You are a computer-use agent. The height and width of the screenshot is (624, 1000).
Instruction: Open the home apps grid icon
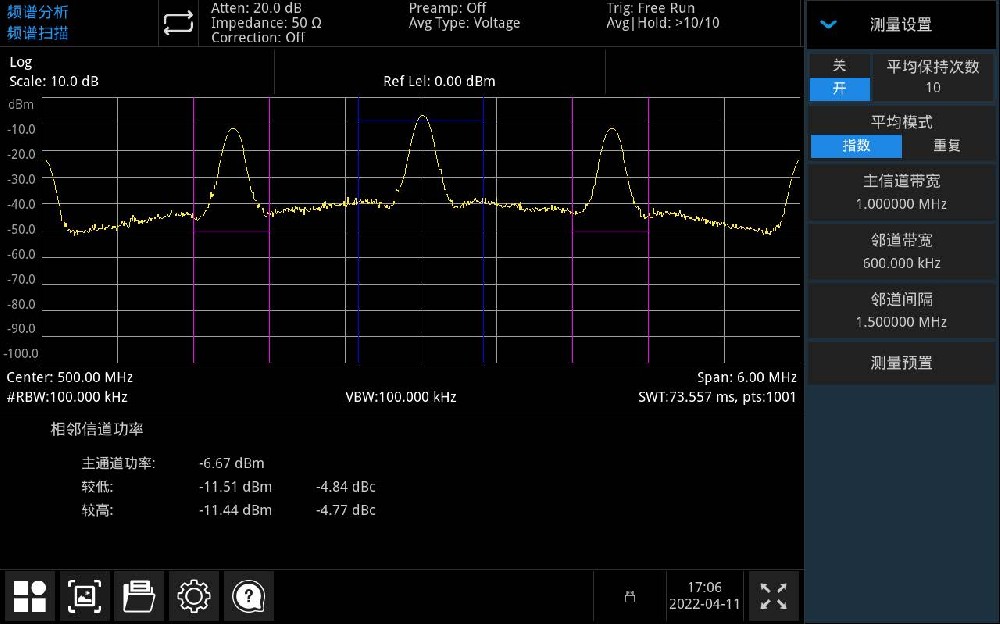30,597
